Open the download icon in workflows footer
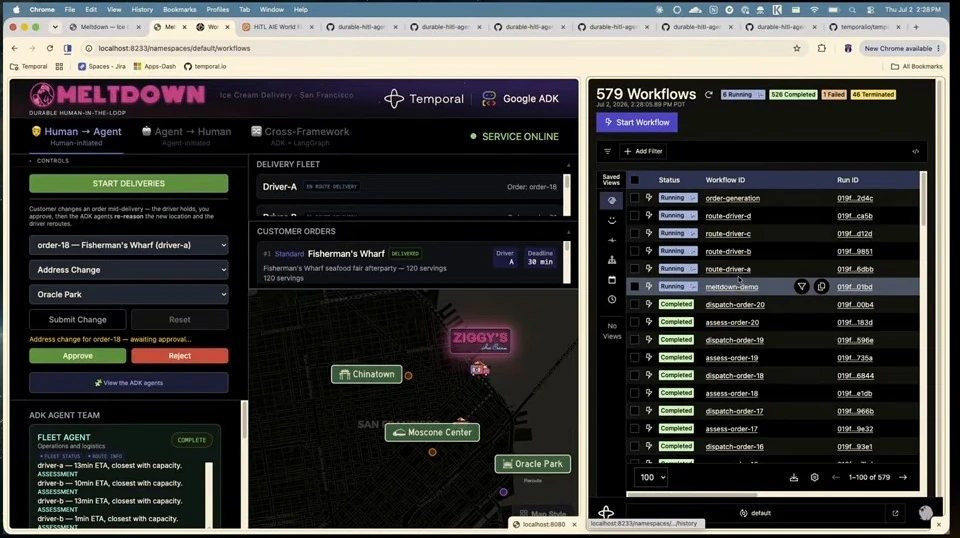960x538 pixels. 793,477
